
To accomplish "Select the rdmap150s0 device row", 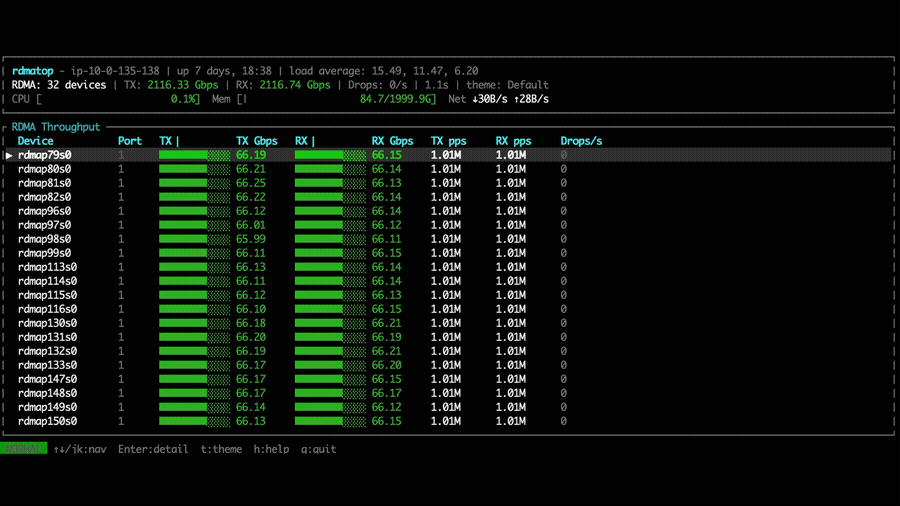I will tap(448, 421).
